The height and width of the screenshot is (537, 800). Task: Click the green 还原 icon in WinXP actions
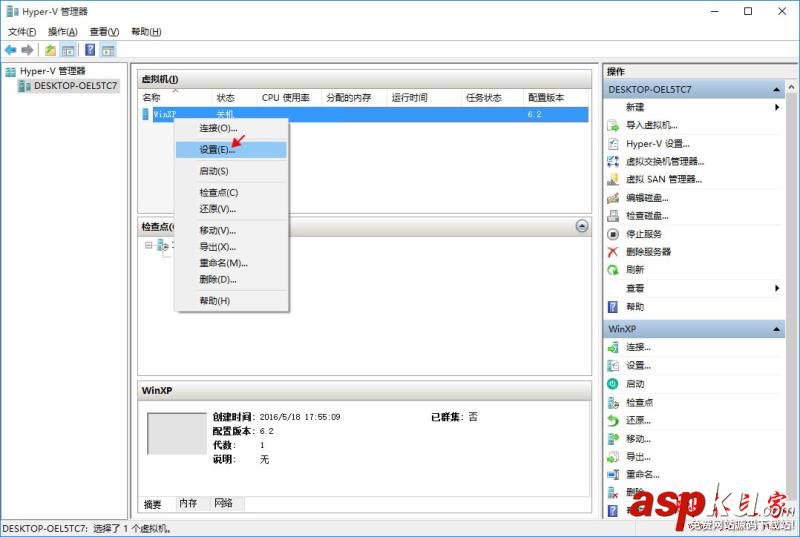pos(613,421)
